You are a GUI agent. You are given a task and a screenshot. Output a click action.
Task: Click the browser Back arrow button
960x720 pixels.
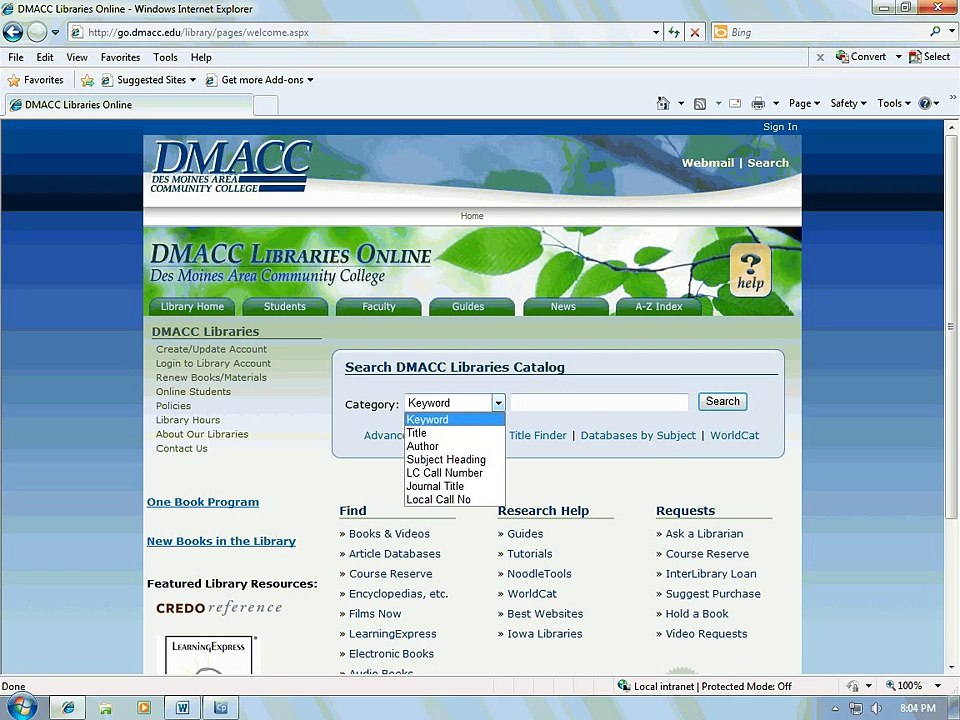(x=13, y=32)
